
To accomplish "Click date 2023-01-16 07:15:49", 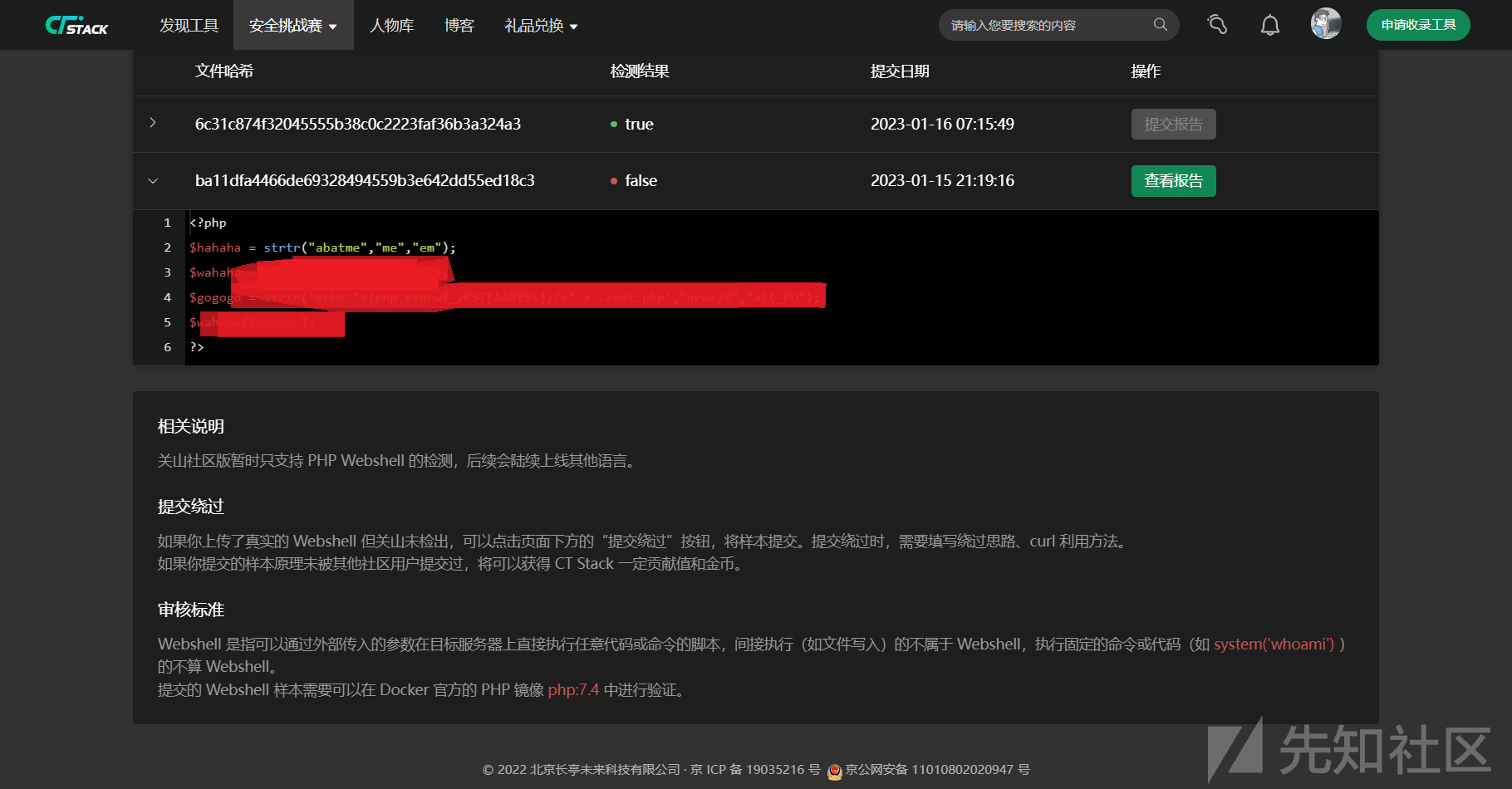I will [x=942, y=124].
